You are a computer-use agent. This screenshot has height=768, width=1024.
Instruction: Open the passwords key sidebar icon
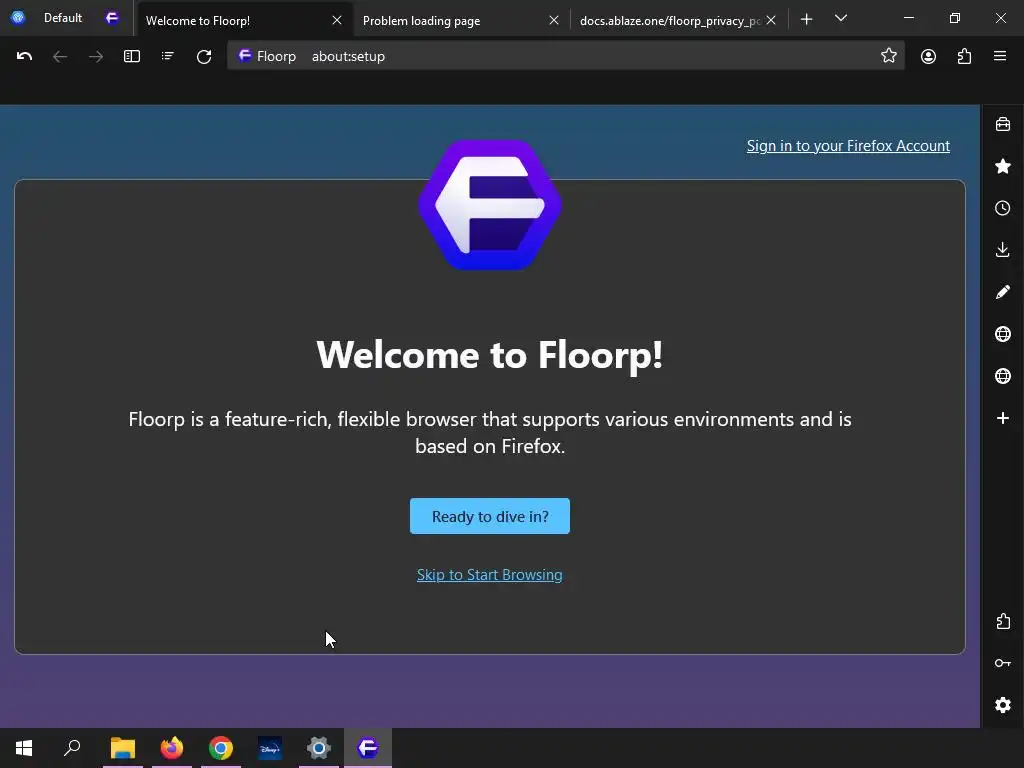click(x=1002, y=663)
